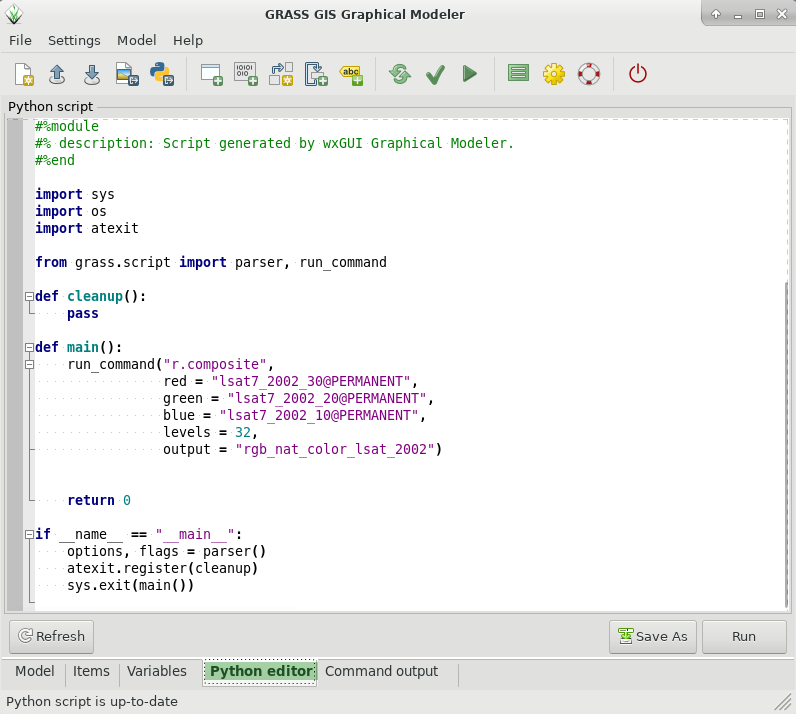
Task: Open the Model menu
Action: 136,41
